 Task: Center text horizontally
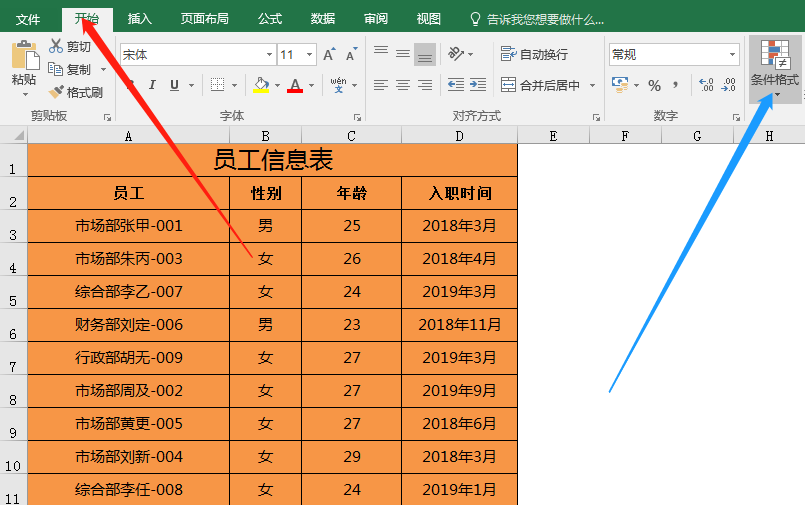[x=403, y=85]
